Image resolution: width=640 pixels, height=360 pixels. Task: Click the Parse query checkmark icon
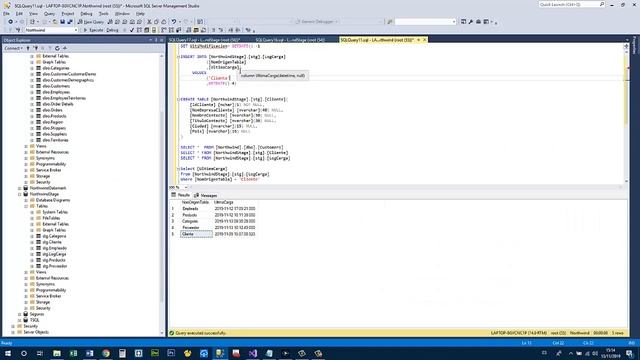(131, 30)
